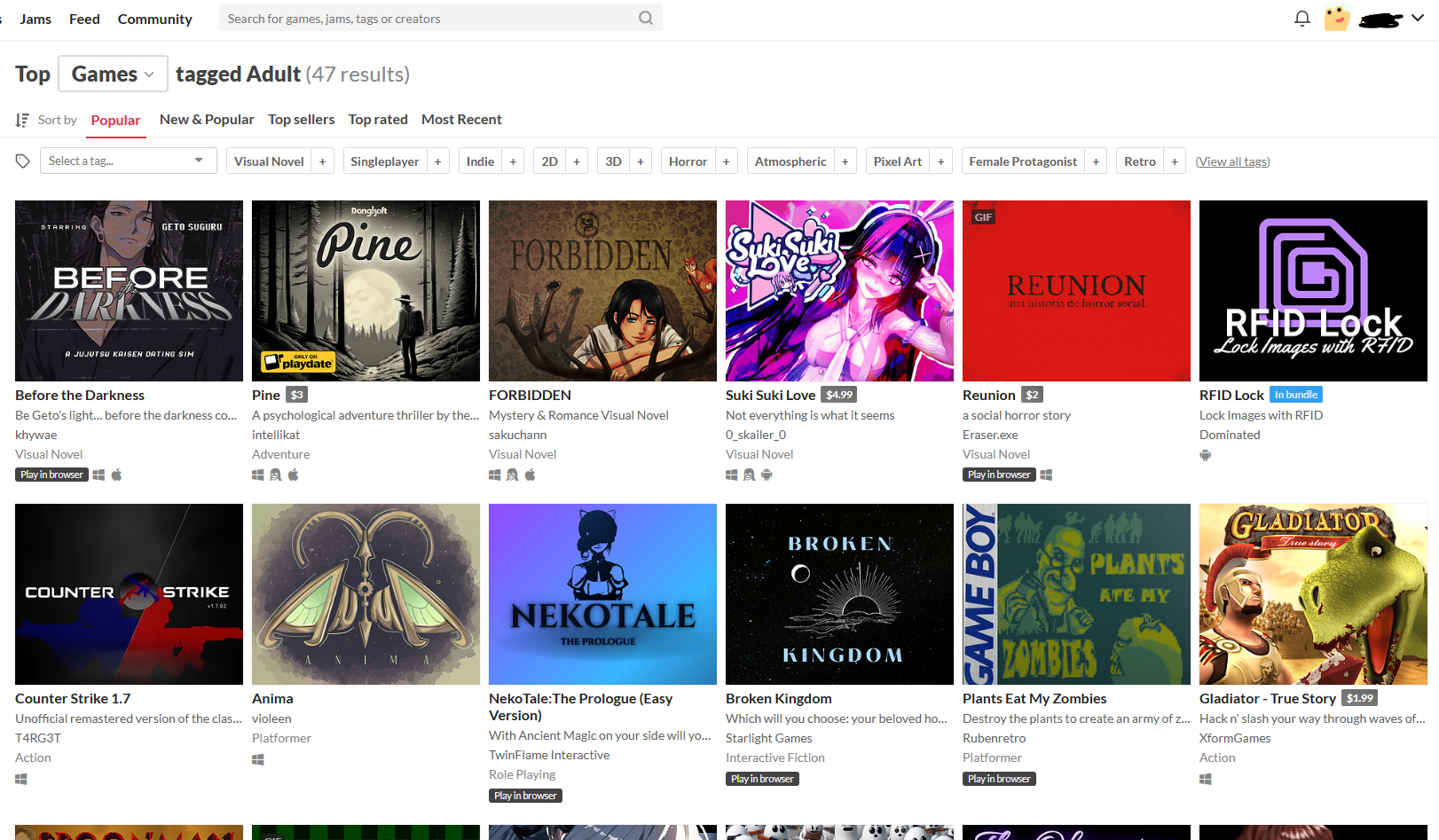Click the search magnifier icon
Screen dimensions: 1439x840
tap(646, 18)
